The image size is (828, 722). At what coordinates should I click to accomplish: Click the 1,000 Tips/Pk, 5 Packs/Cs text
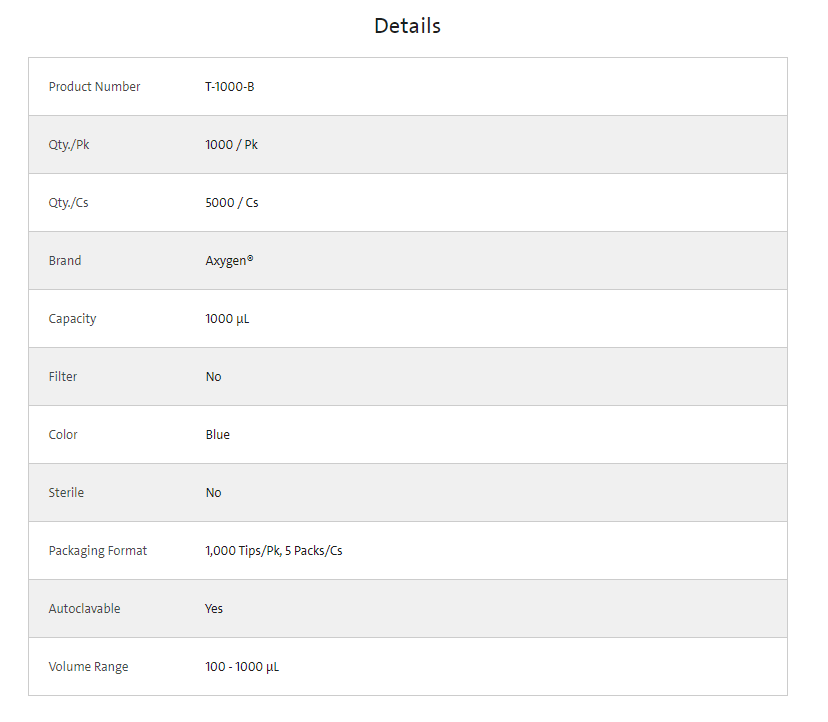click(274, 551)
